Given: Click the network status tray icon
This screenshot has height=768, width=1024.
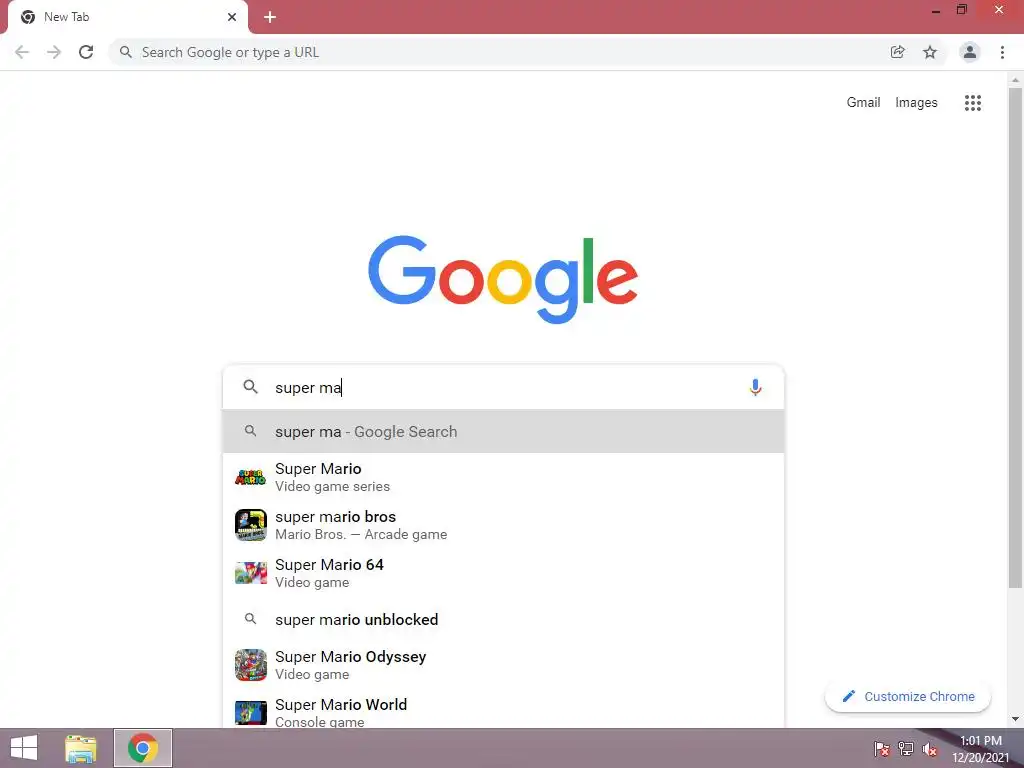Looking at the screenshot, I should click(906, 749).
